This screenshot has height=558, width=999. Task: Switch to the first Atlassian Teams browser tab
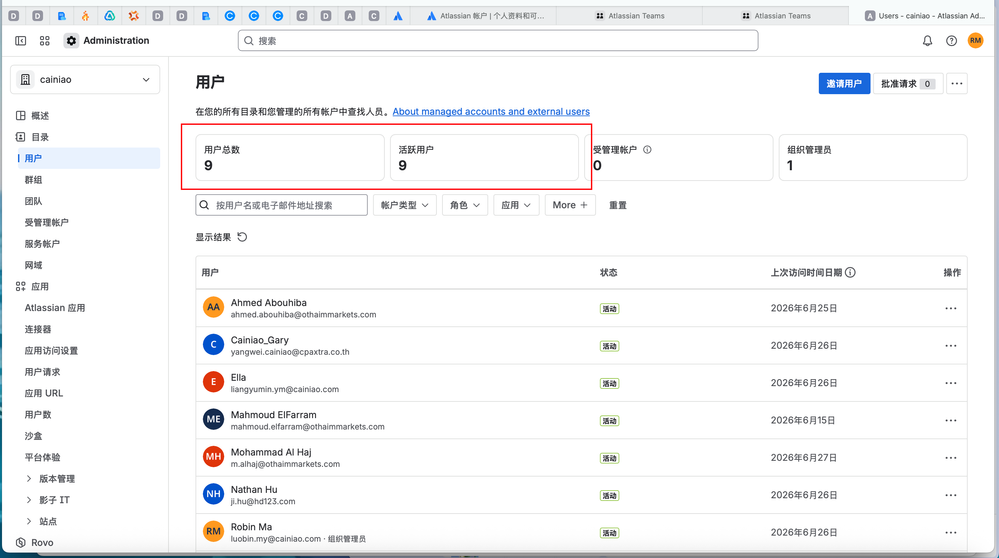(629, 16)
